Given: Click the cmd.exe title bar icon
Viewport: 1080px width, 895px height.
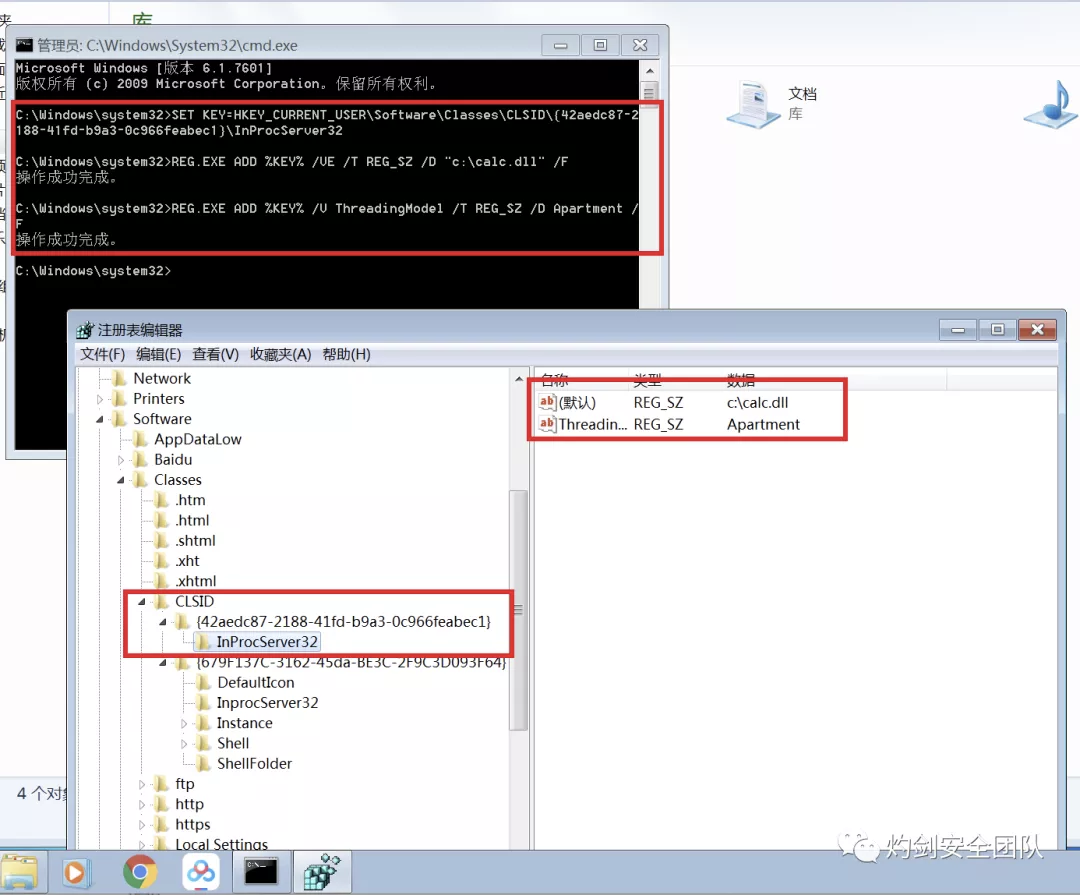Looking at the screenshot, I should tap(24, 45).
